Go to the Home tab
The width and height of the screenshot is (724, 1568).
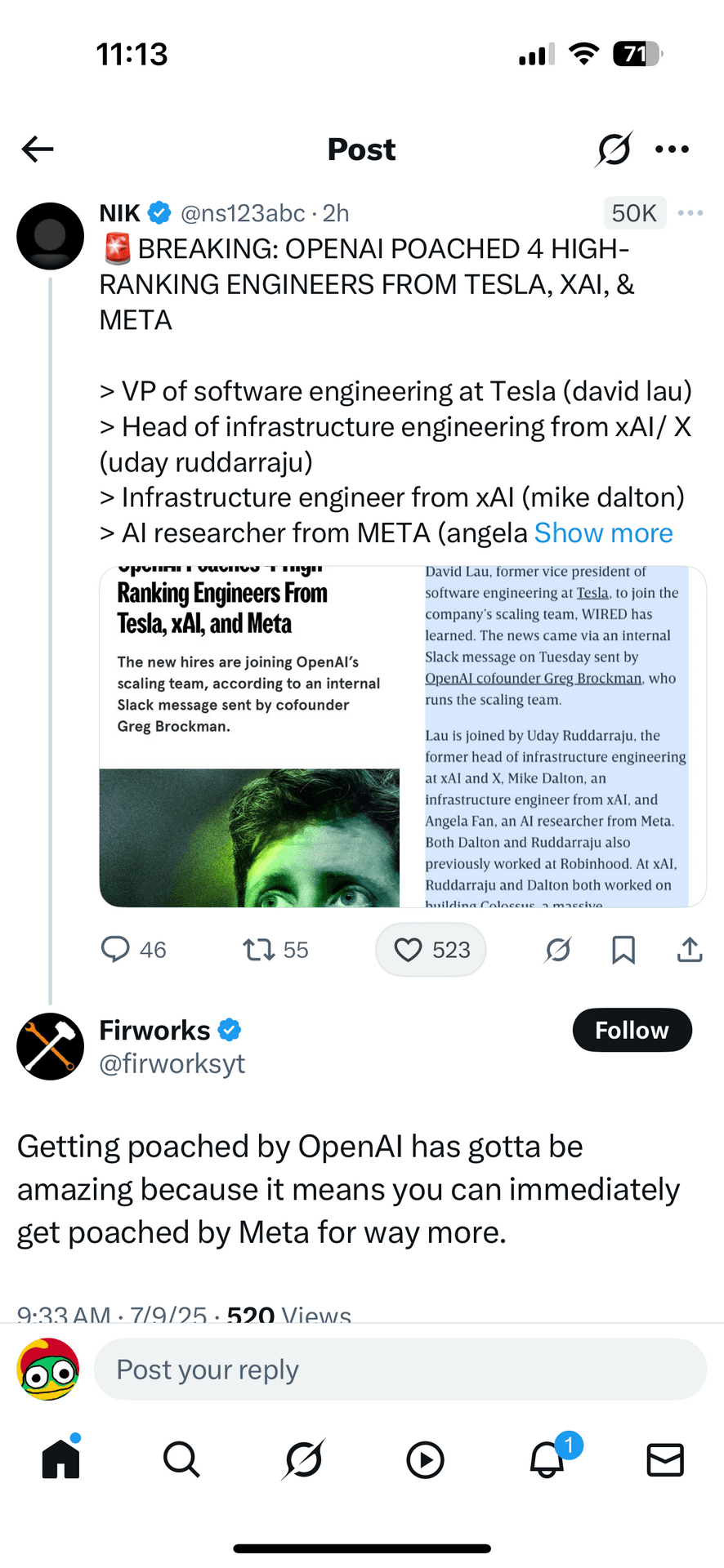(61, 1459)
